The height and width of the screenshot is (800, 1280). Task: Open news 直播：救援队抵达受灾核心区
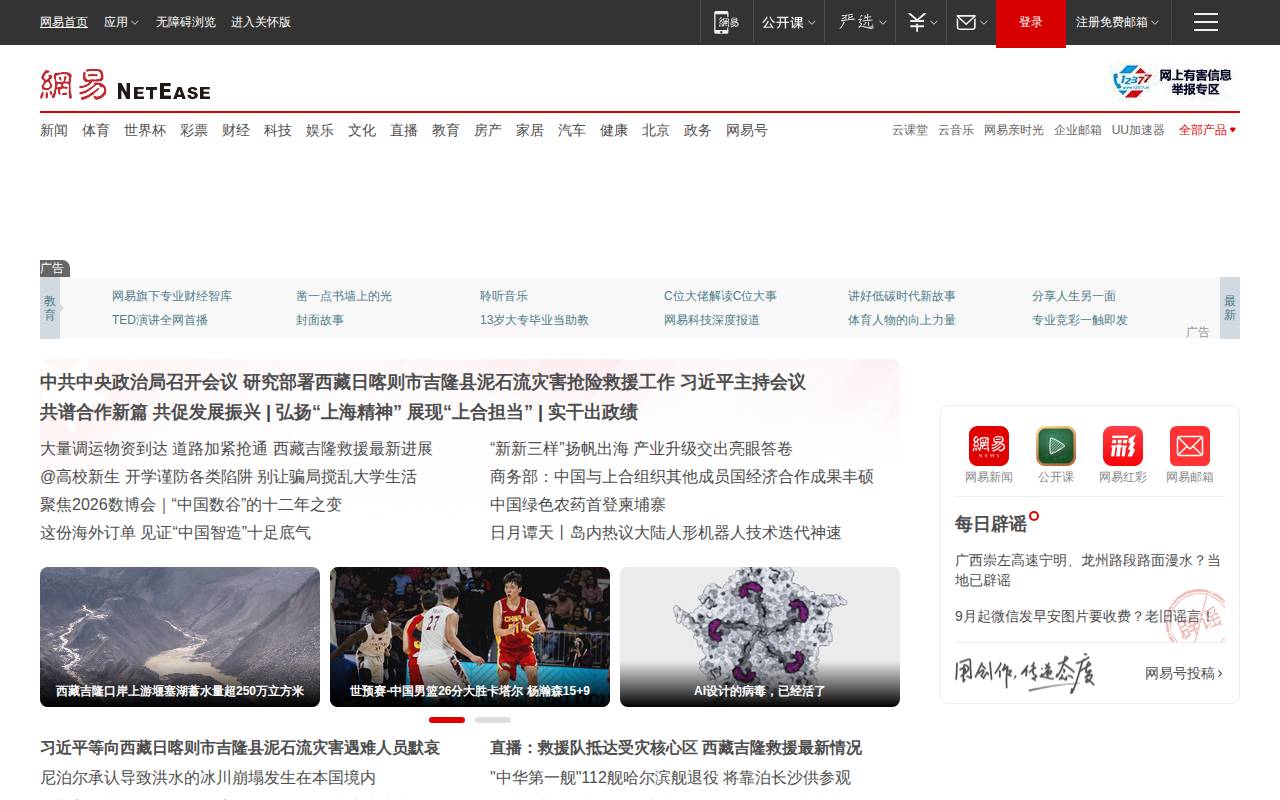(676, 748)
